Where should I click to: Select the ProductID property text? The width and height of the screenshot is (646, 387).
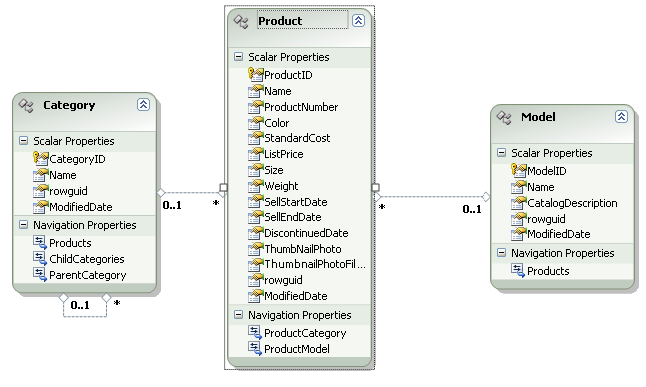point(288,75)
